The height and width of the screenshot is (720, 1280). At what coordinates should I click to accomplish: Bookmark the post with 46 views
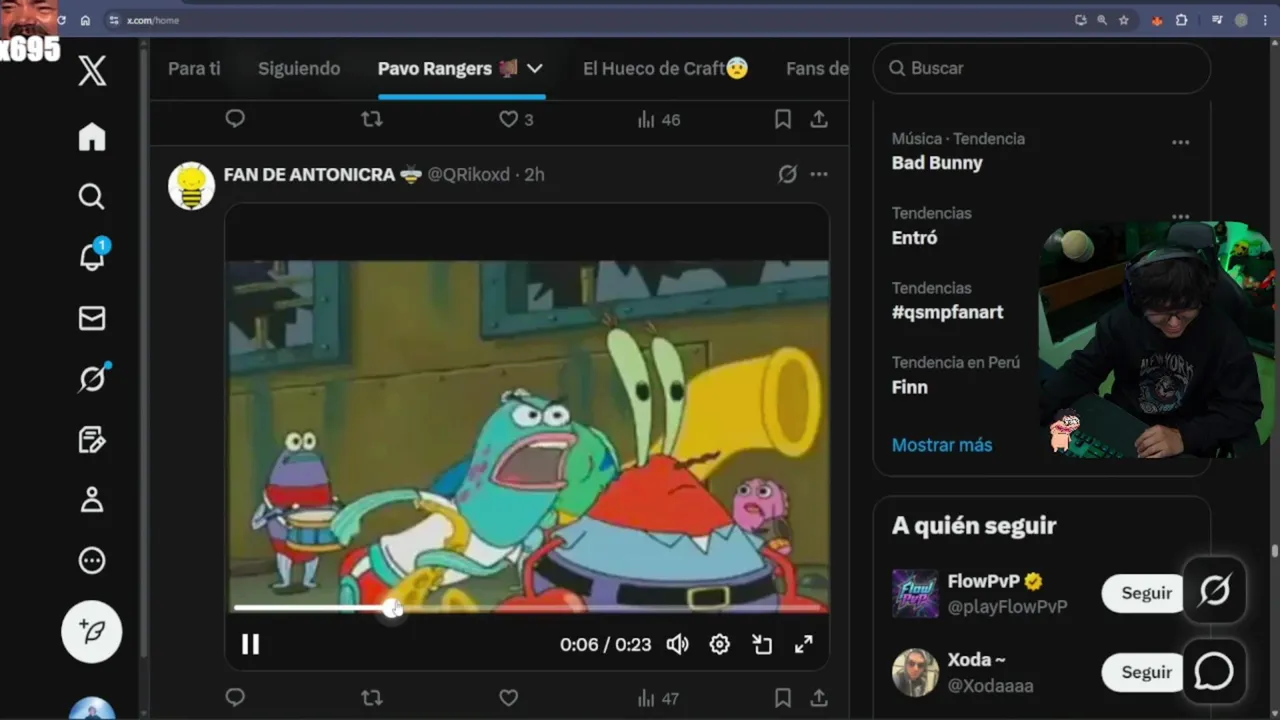[x=783, y=119]
